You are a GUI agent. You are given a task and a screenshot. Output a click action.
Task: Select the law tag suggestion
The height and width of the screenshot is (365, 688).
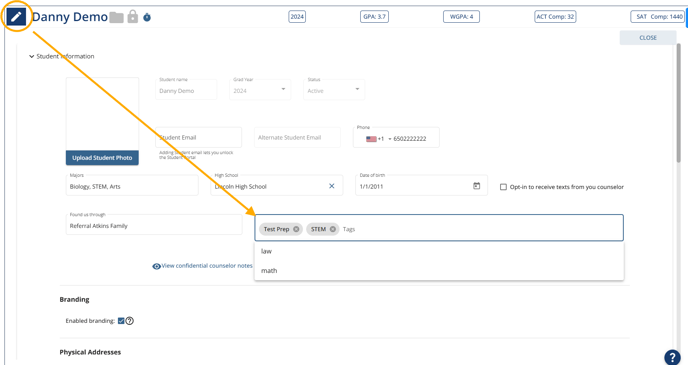click(439, 251)
